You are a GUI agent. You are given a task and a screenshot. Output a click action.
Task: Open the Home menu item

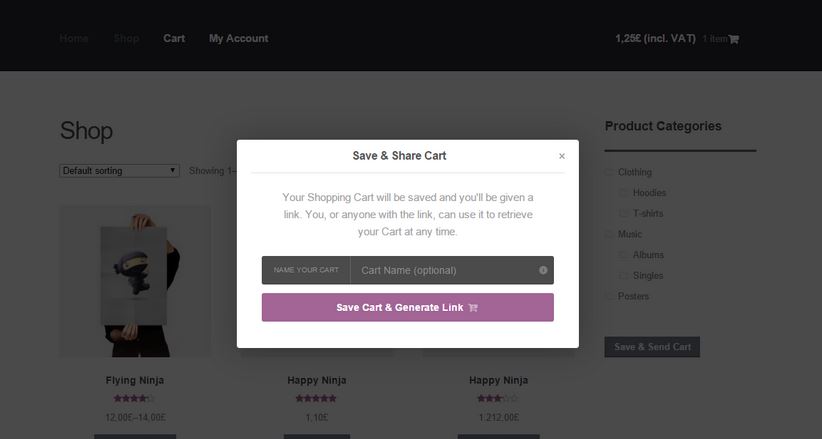point(73,38)
